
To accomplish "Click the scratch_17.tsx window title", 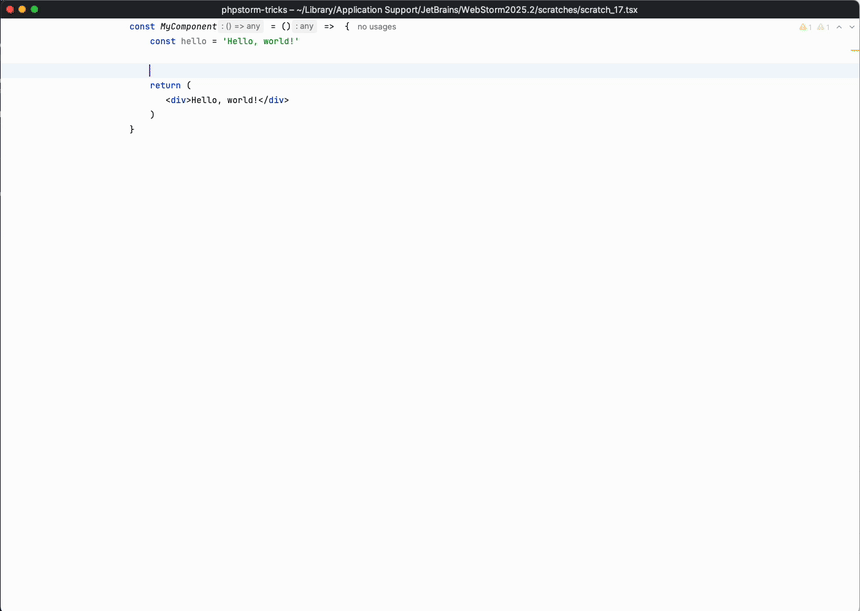I will (x=429, y=9).
